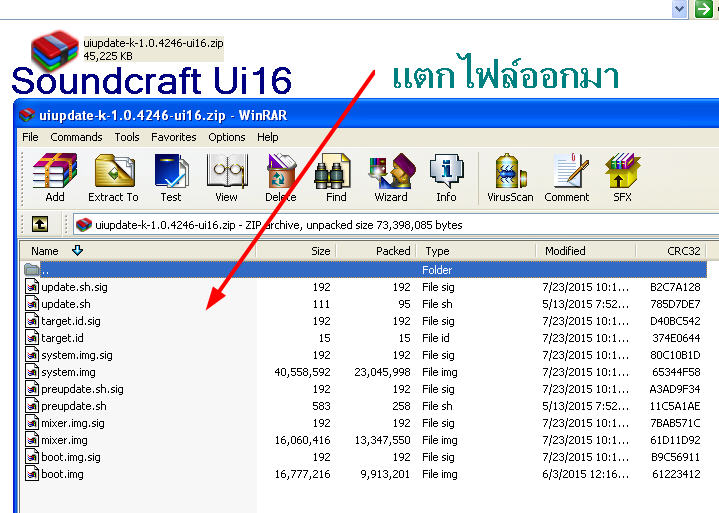This screenshot has height=513, width=719.
Task: Select the boot.img file
Action: coord(365,474)
